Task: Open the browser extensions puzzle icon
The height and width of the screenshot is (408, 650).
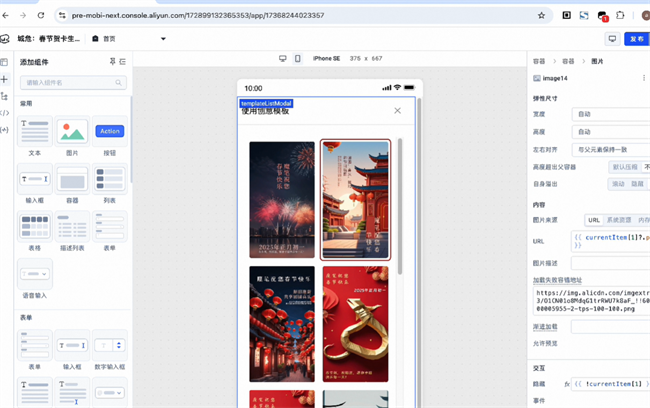Action: (x=620, y=15)
